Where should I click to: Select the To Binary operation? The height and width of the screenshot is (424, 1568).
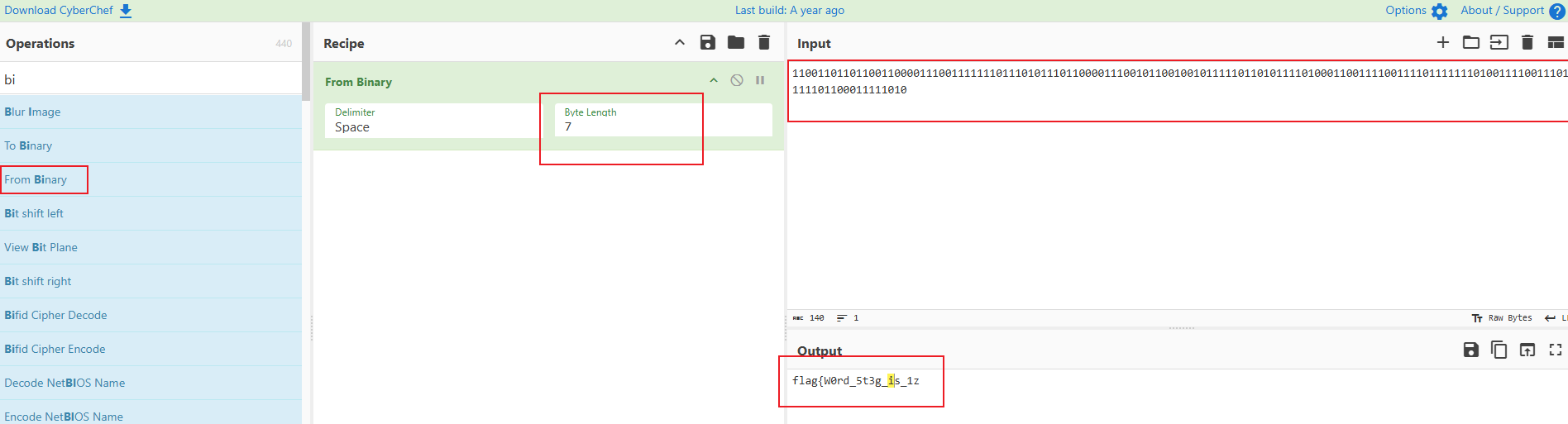point(151,145)
